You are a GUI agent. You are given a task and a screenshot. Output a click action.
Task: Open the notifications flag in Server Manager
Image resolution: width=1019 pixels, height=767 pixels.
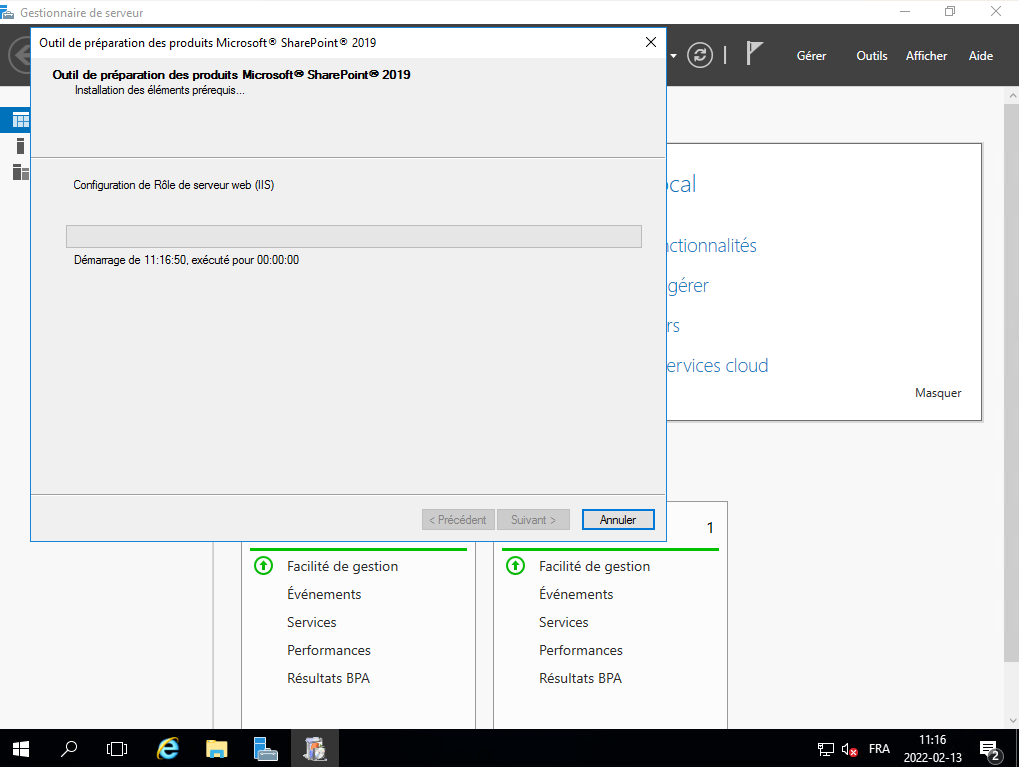pyautogui.click(x=755, y=54)
